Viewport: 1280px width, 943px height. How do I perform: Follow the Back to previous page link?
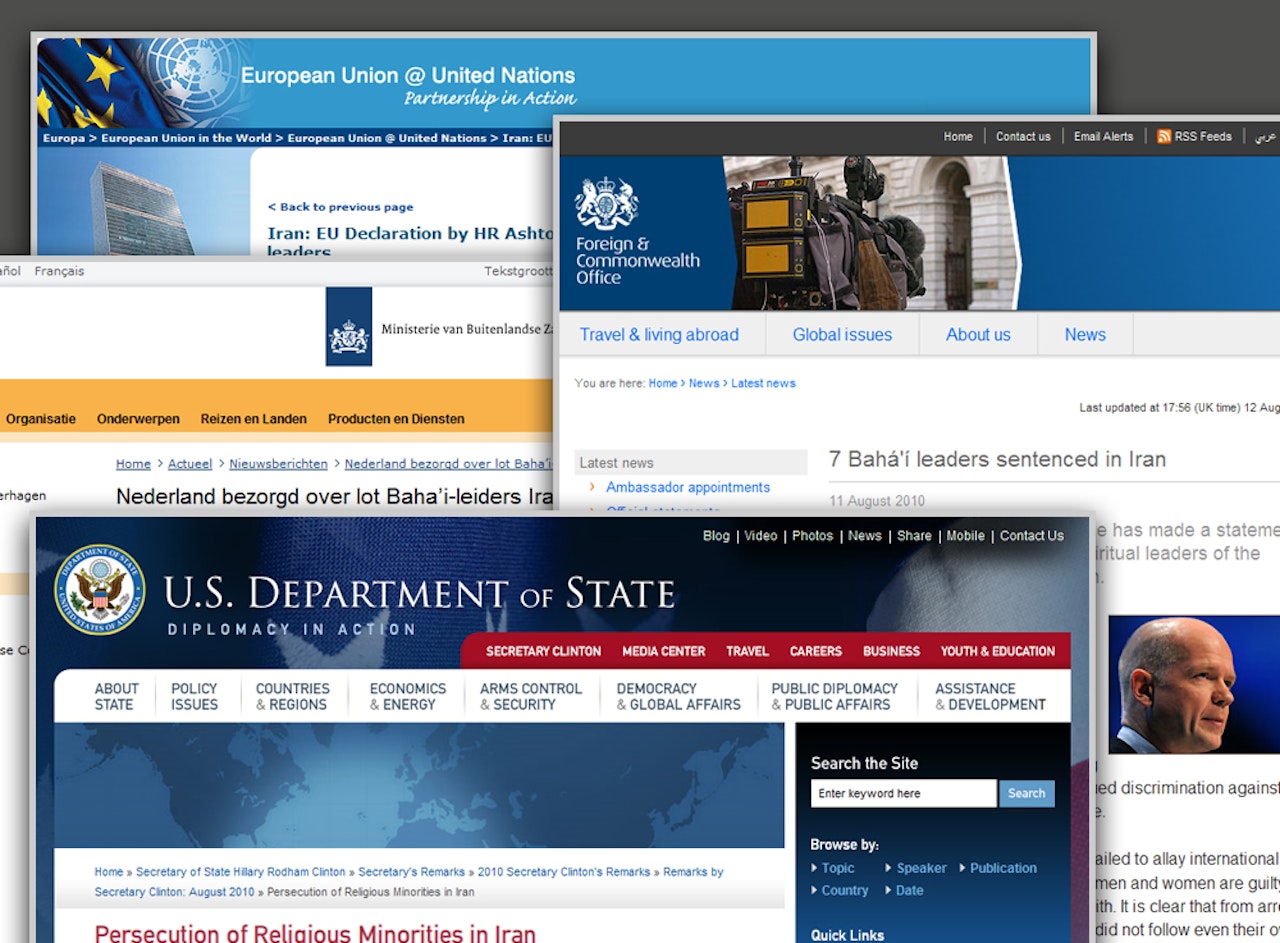tap(340, 207)
